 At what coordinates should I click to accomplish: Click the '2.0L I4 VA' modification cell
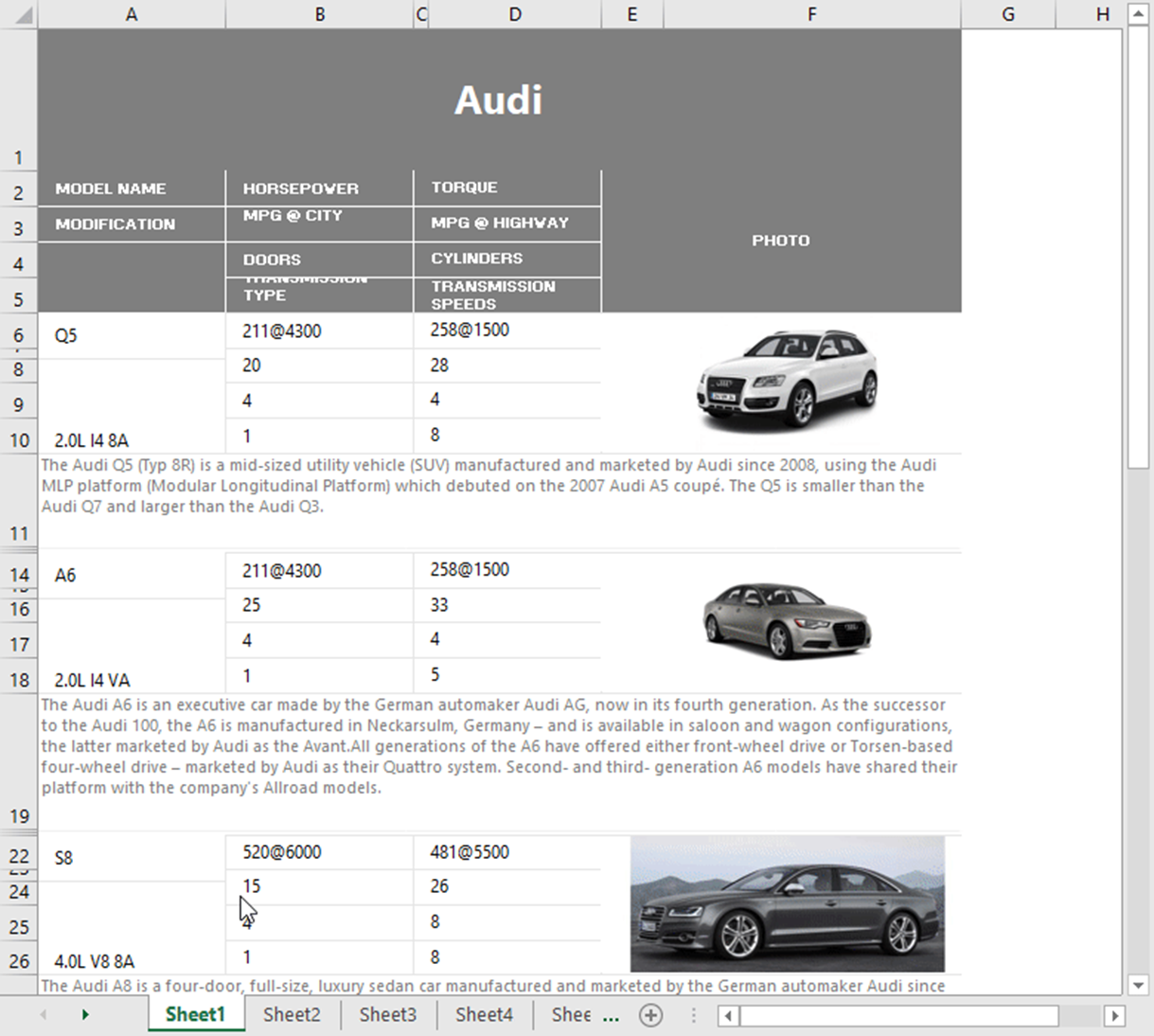pos(132,647)
